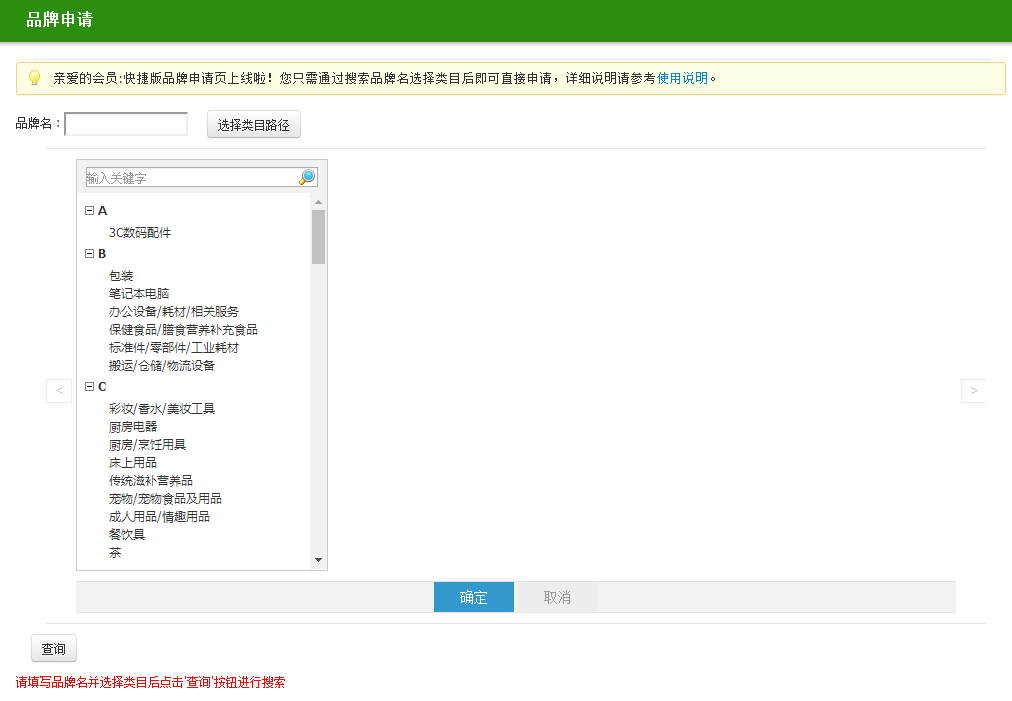1012x701 pixels.
Task: Click the 输入关键字 keyword field
Action: point(190,178)
